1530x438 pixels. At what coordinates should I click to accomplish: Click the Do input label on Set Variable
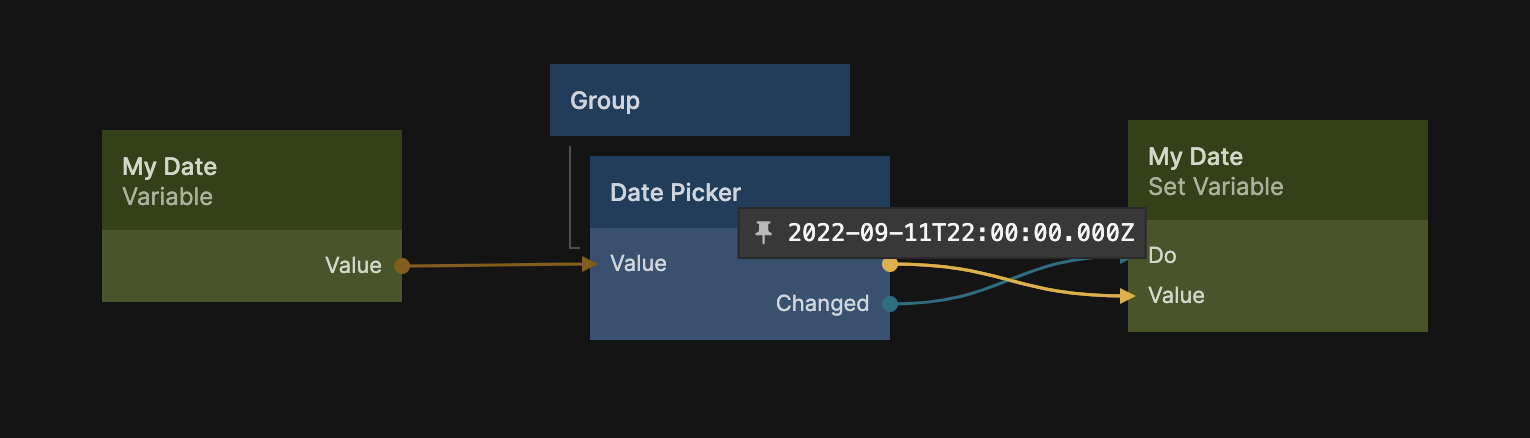click(x=1162, y=255)
